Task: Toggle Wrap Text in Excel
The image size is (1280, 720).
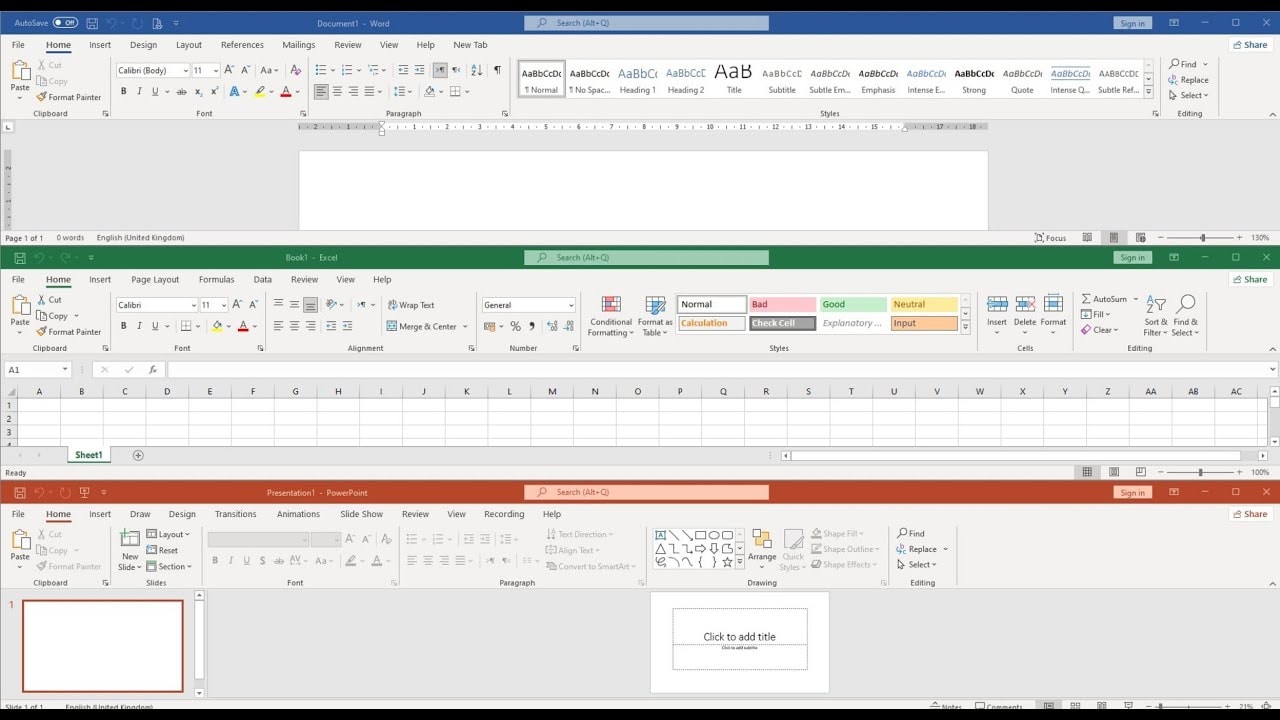Action: 410,305
